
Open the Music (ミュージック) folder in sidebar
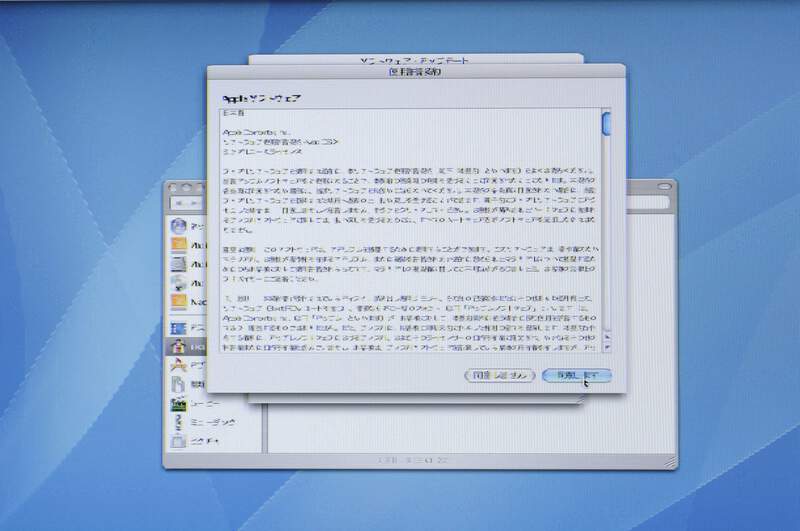[179, 422]
